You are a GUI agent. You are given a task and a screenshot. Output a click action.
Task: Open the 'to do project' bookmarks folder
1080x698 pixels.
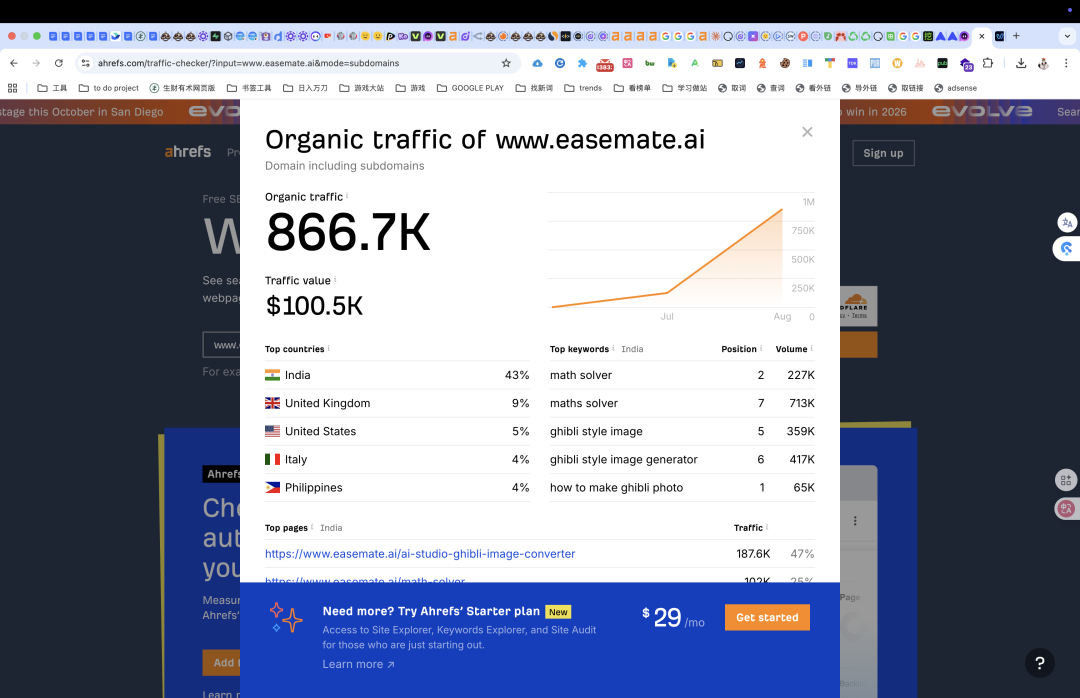tap(108, 88)
